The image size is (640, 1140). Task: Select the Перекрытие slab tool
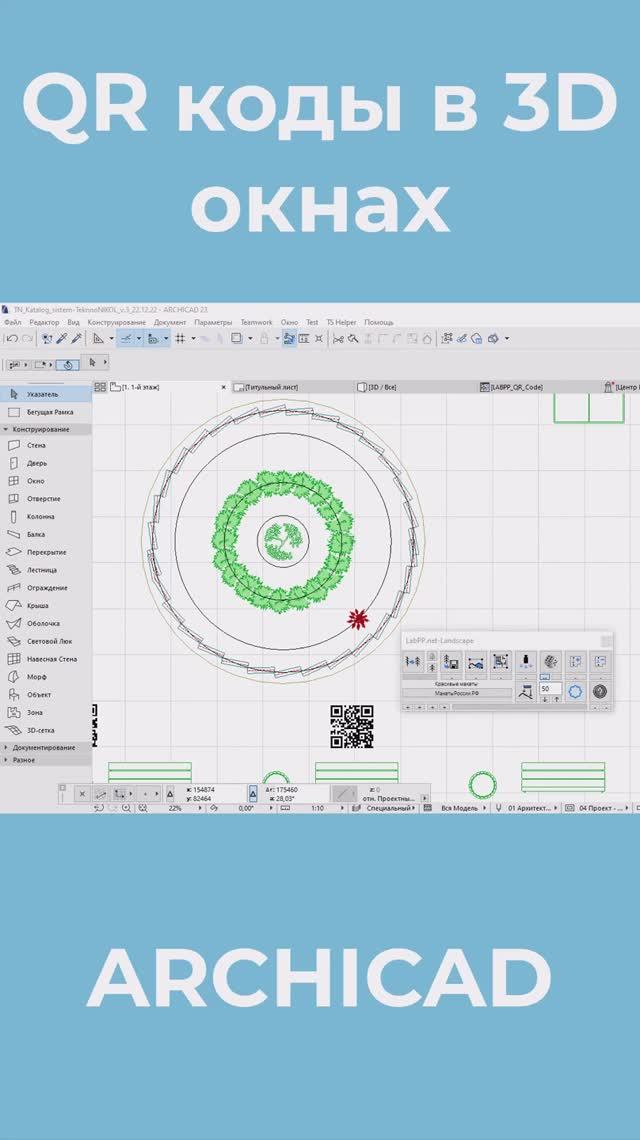tap(45, 552)
